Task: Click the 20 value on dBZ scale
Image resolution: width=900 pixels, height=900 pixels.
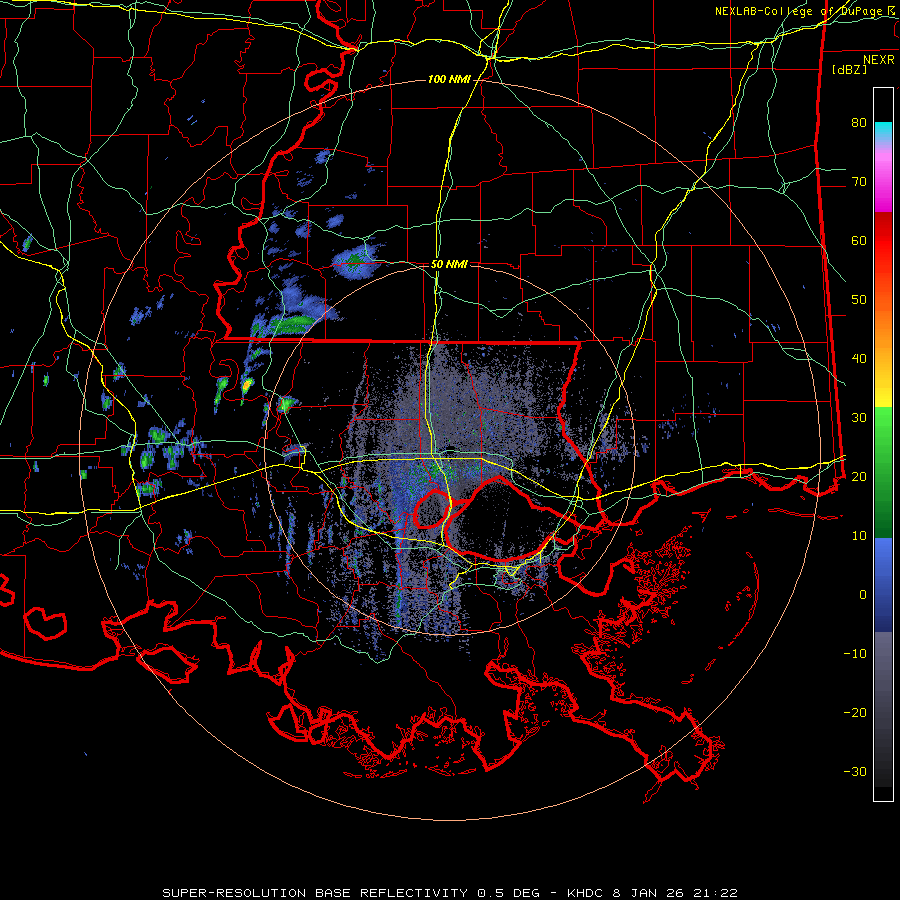Action: (x=859, y=476)
